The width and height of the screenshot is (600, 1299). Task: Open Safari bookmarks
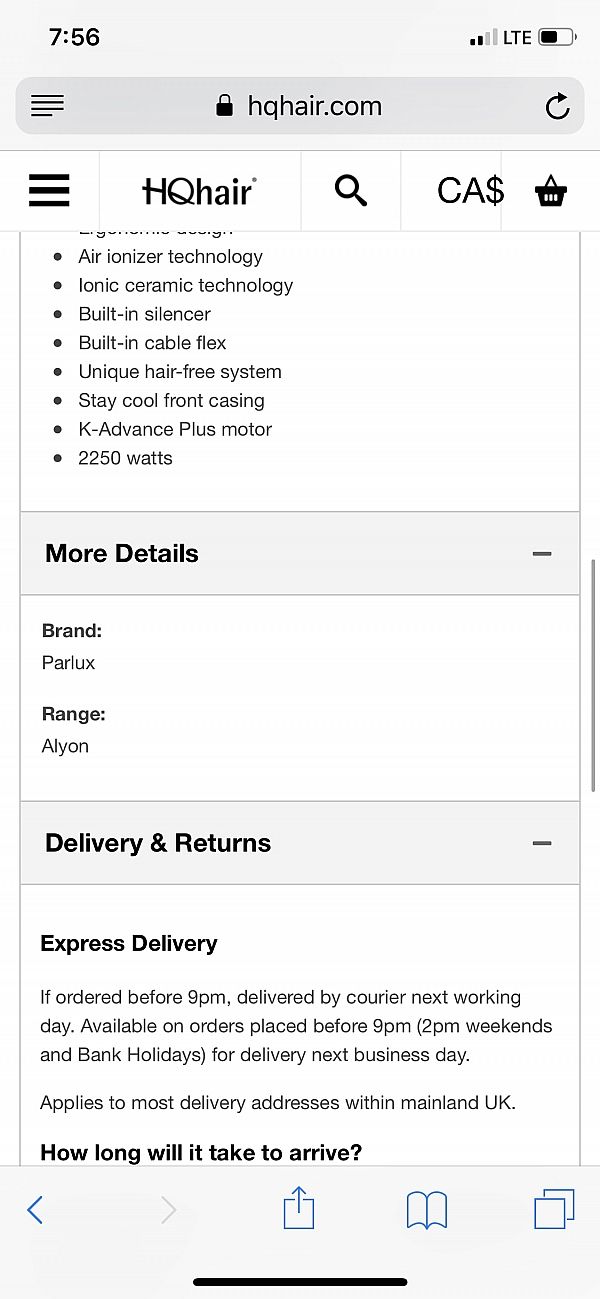[x=426, y=1209]
